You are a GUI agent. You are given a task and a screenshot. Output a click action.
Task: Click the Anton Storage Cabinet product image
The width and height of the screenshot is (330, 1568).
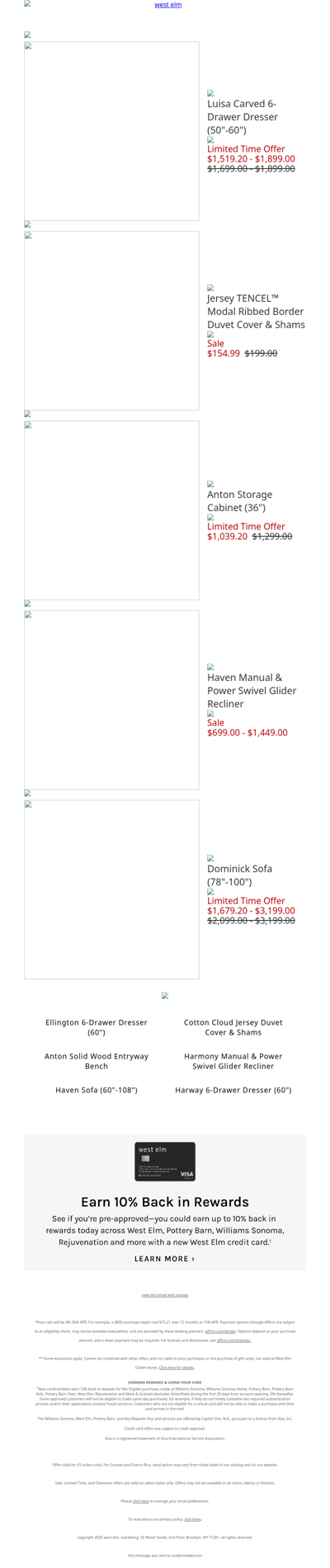(x=111, y=510)
